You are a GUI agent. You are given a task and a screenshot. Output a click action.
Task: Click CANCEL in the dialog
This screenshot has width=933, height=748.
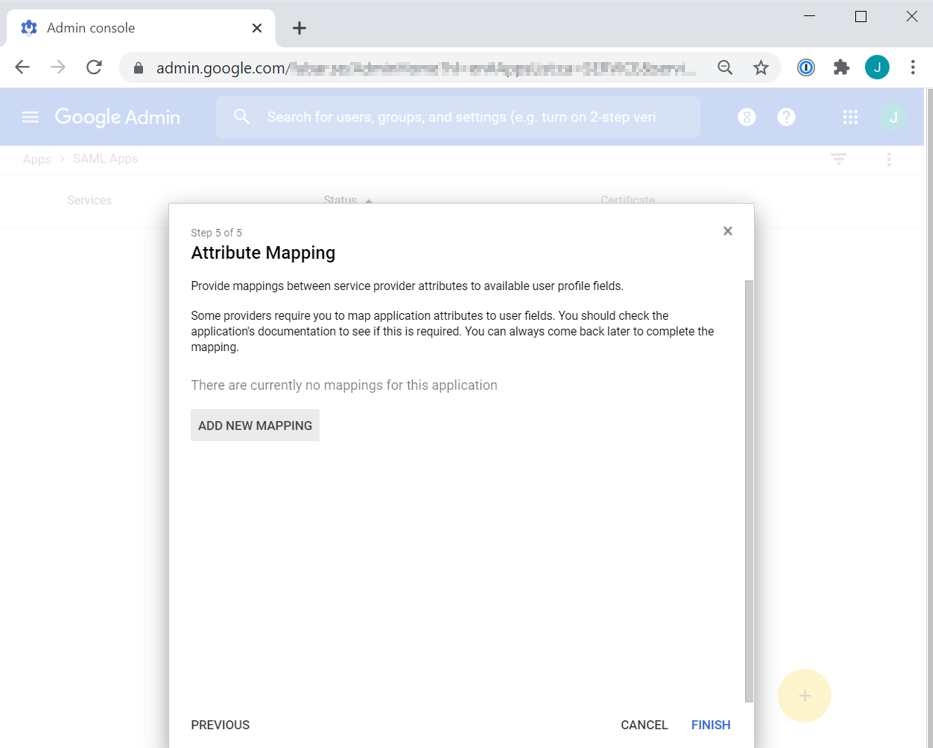tap(644, 725)
